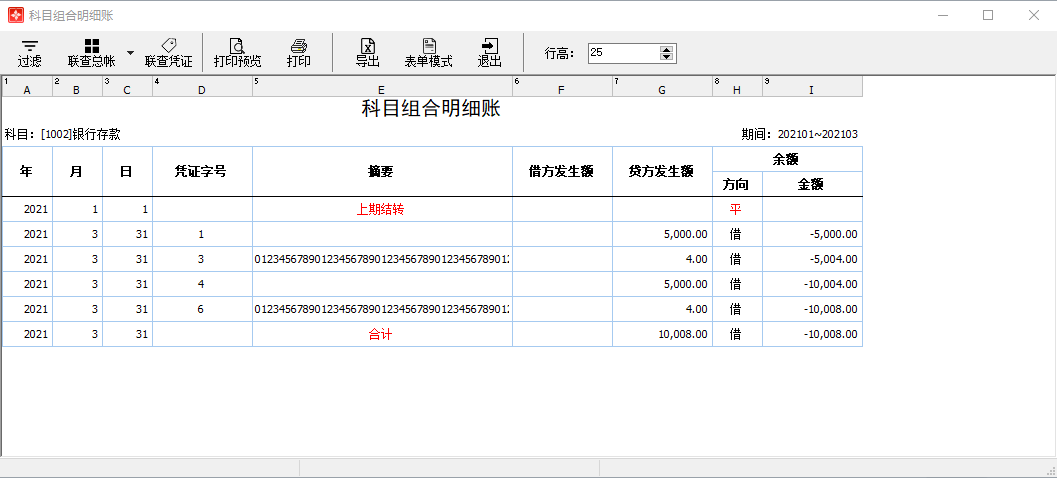The height and width of the screenshot is (478, 1057).
Task: Click the 合计 total row cell
Action: tap(382, 334)
